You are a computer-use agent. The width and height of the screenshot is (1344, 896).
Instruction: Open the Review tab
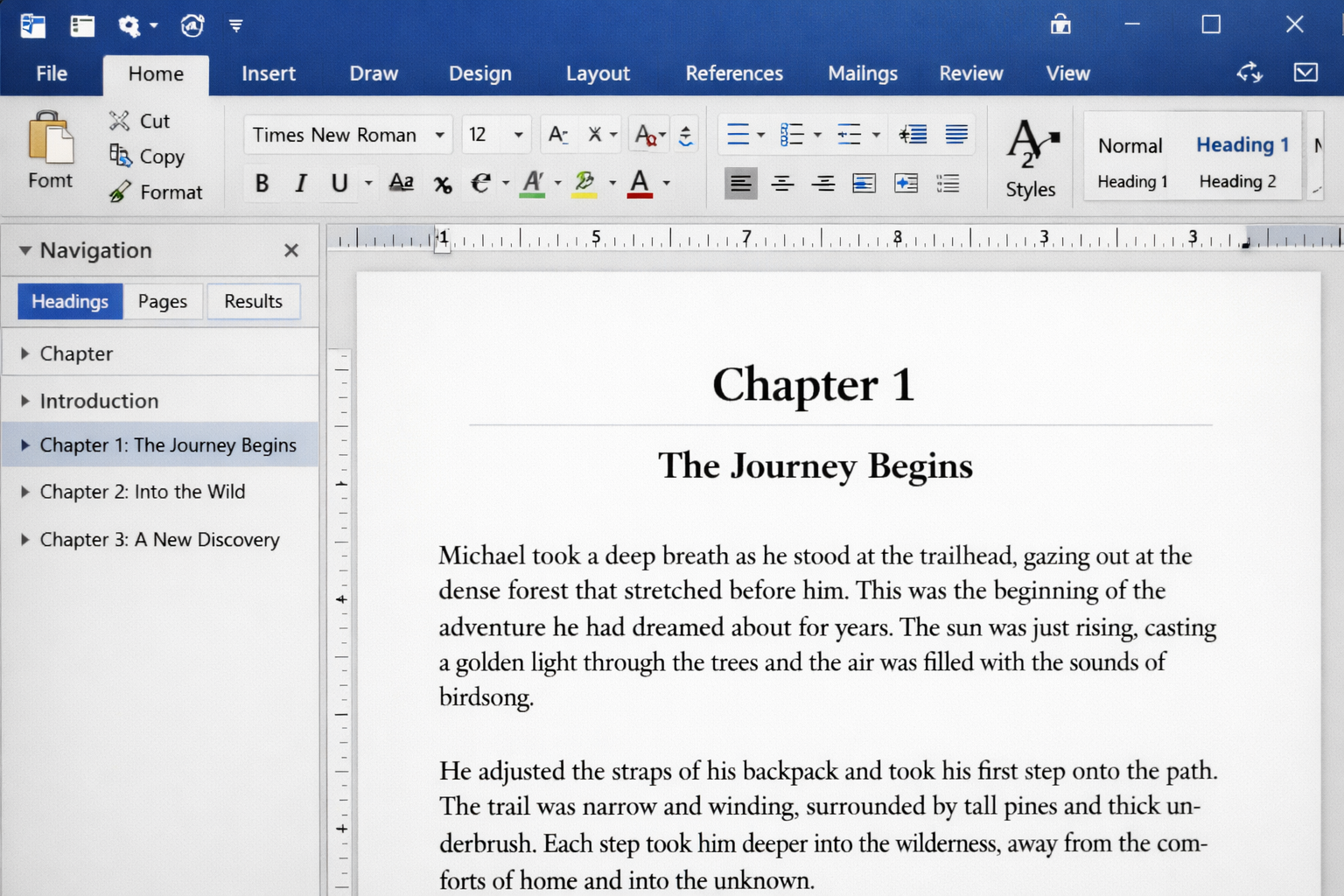click(x=971, y=73)
